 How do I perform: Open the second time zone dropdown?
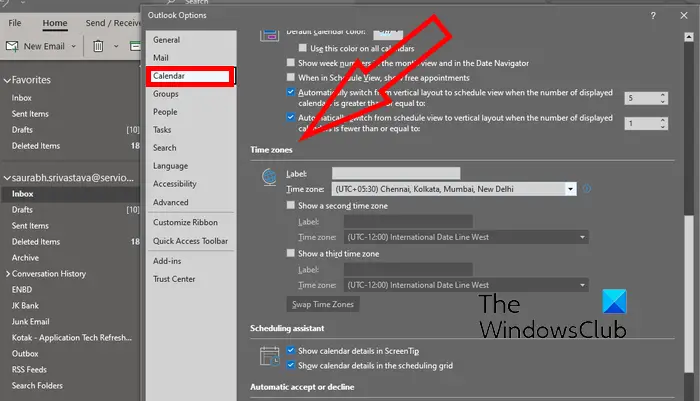tap(582, 237)
